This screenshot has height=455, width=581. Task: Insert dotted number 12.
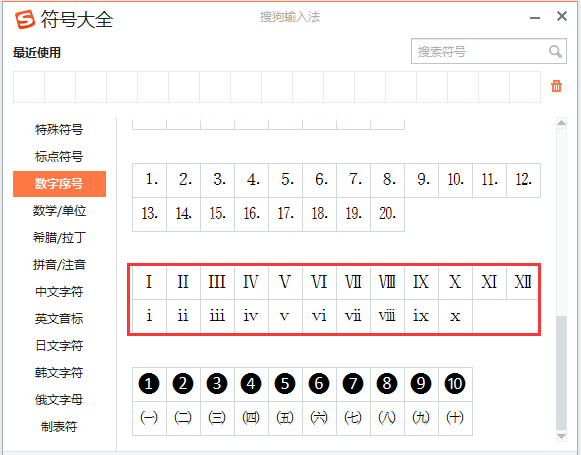click(x=523, y=180)
